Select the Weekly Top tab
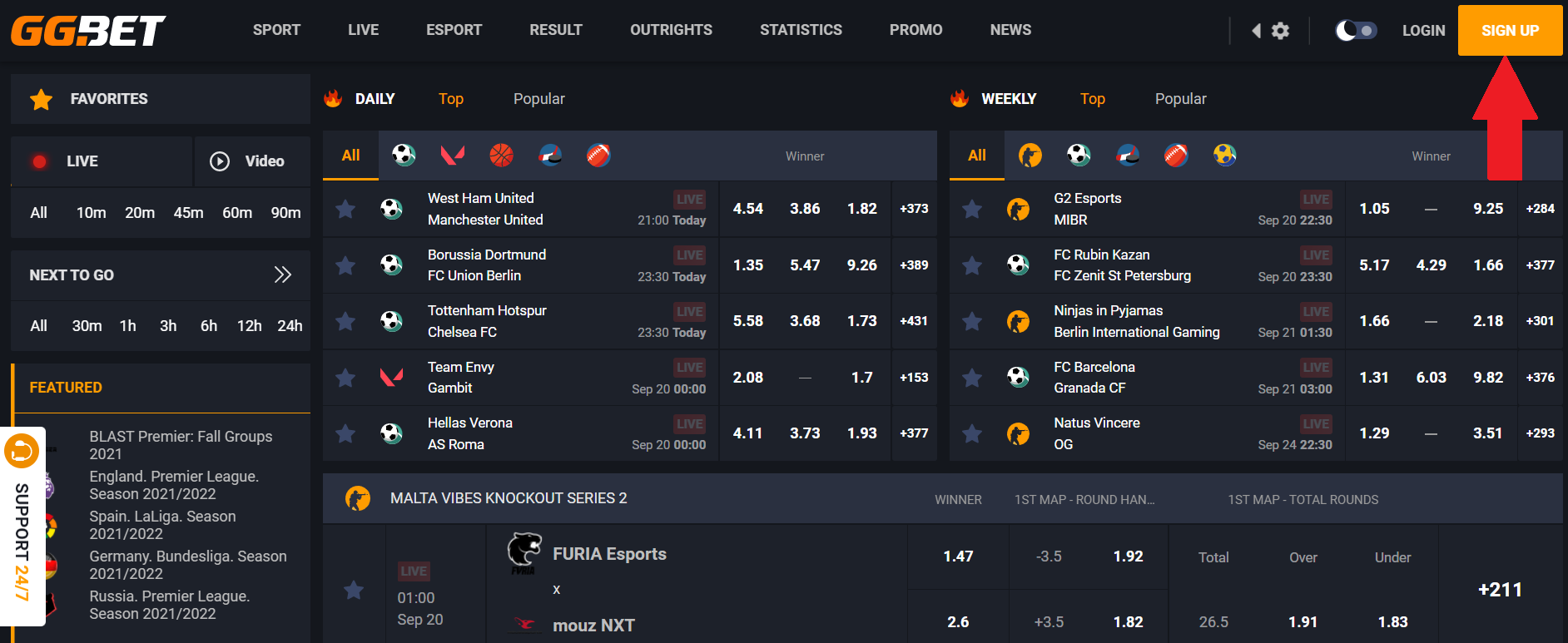Screen dimensions: 1568x643 (x=1093, y=99)
